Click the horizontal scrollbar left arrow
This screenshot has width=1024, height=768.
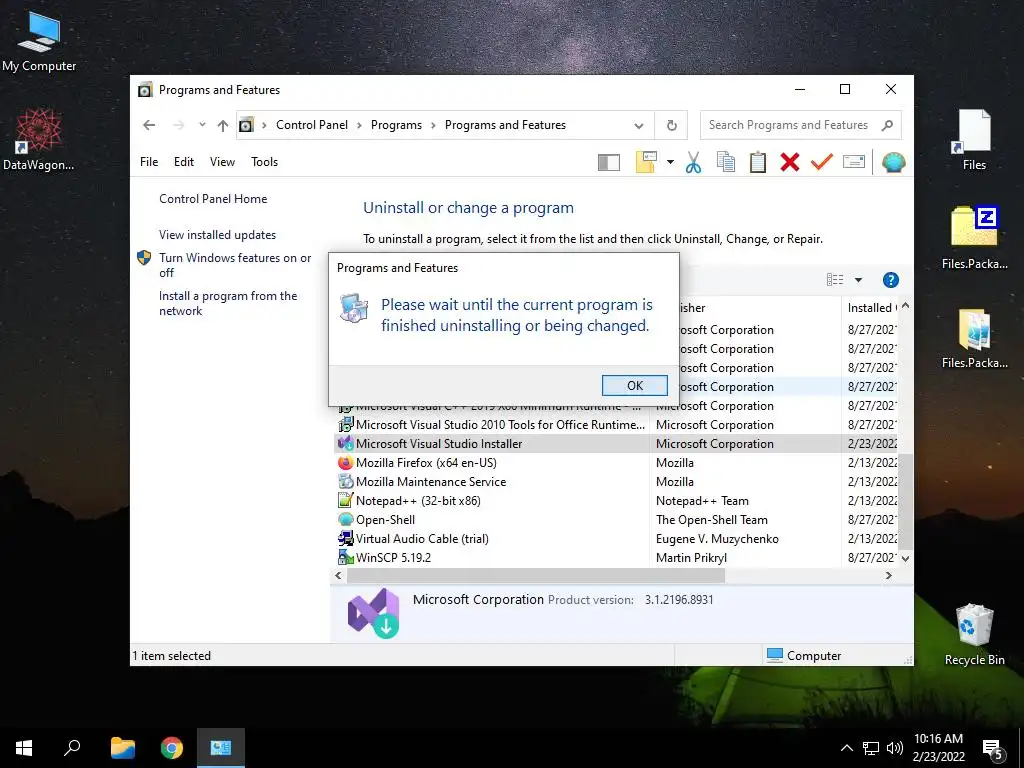338,575
